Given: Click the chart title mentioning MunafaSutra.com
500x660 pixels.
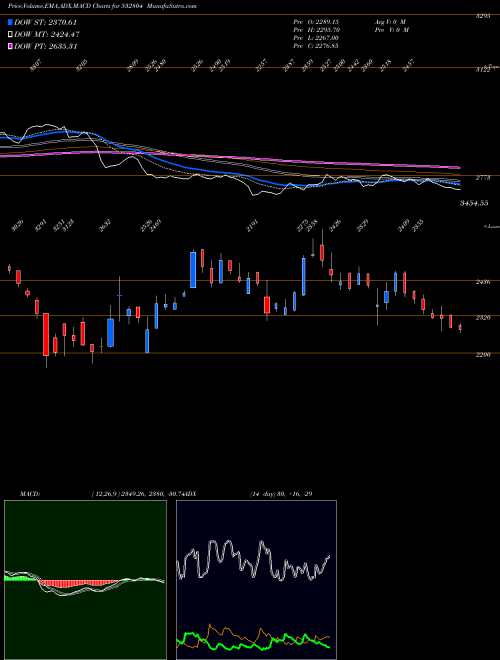Looking at the screenshot, I should pyautogui.click(x=102, y=6).
